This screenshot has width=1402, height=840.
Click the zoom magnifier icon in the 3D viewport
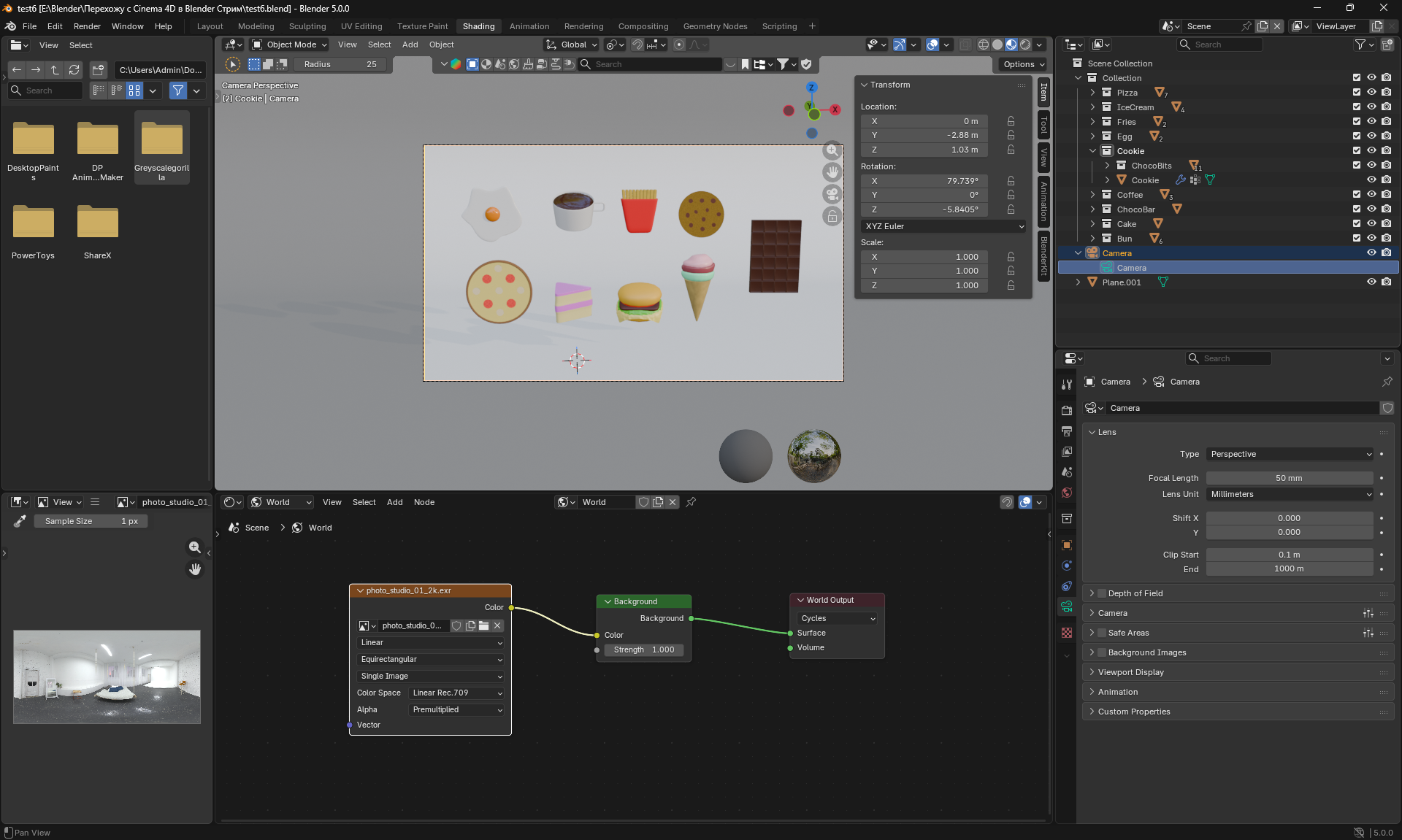832,150
